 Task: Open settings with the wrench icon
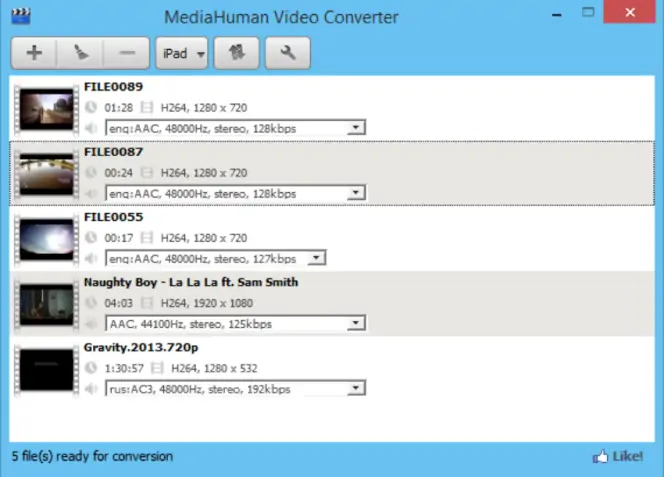coord(288,53)
